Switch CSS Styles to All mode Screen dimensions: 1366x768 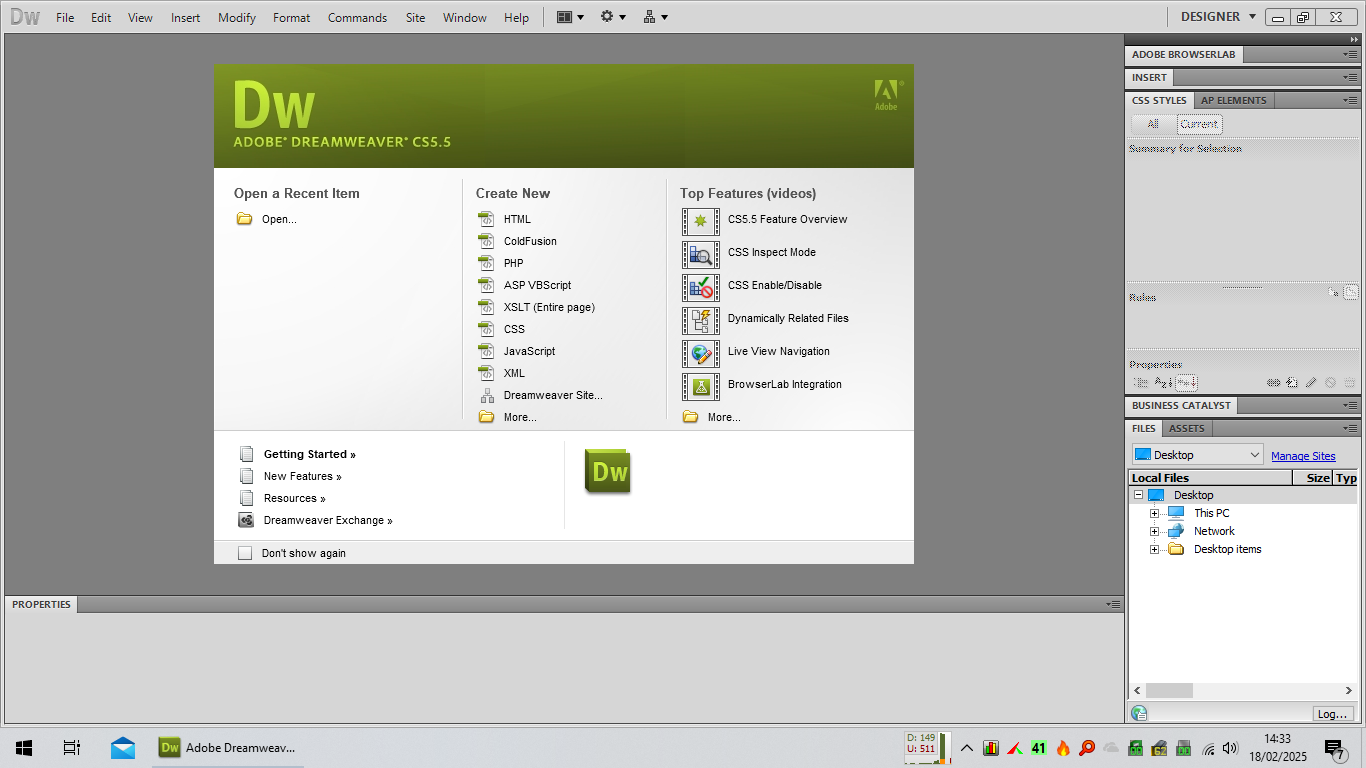pos(1153,124)
